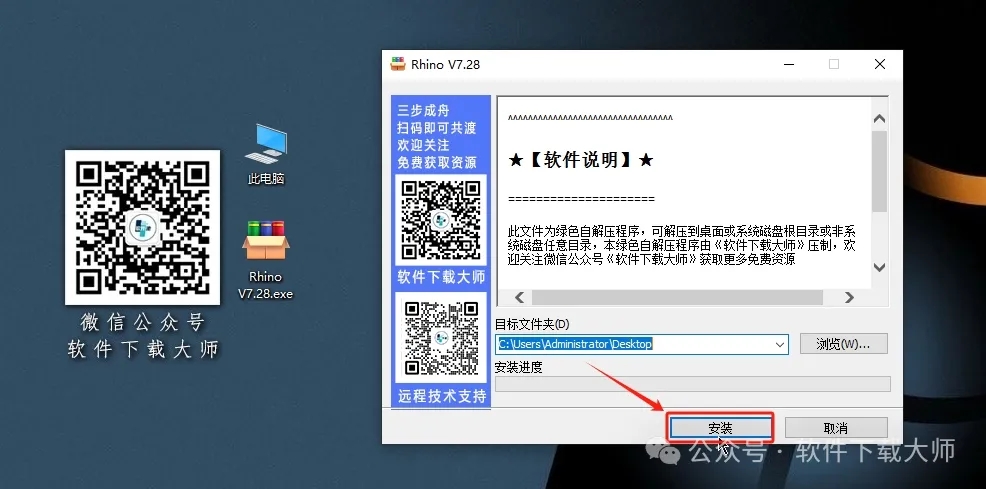Minimize the Rhino V7.28 installer window
Image resolution: width=986 pixels, height=489 pixels.
tap(789, 64)
